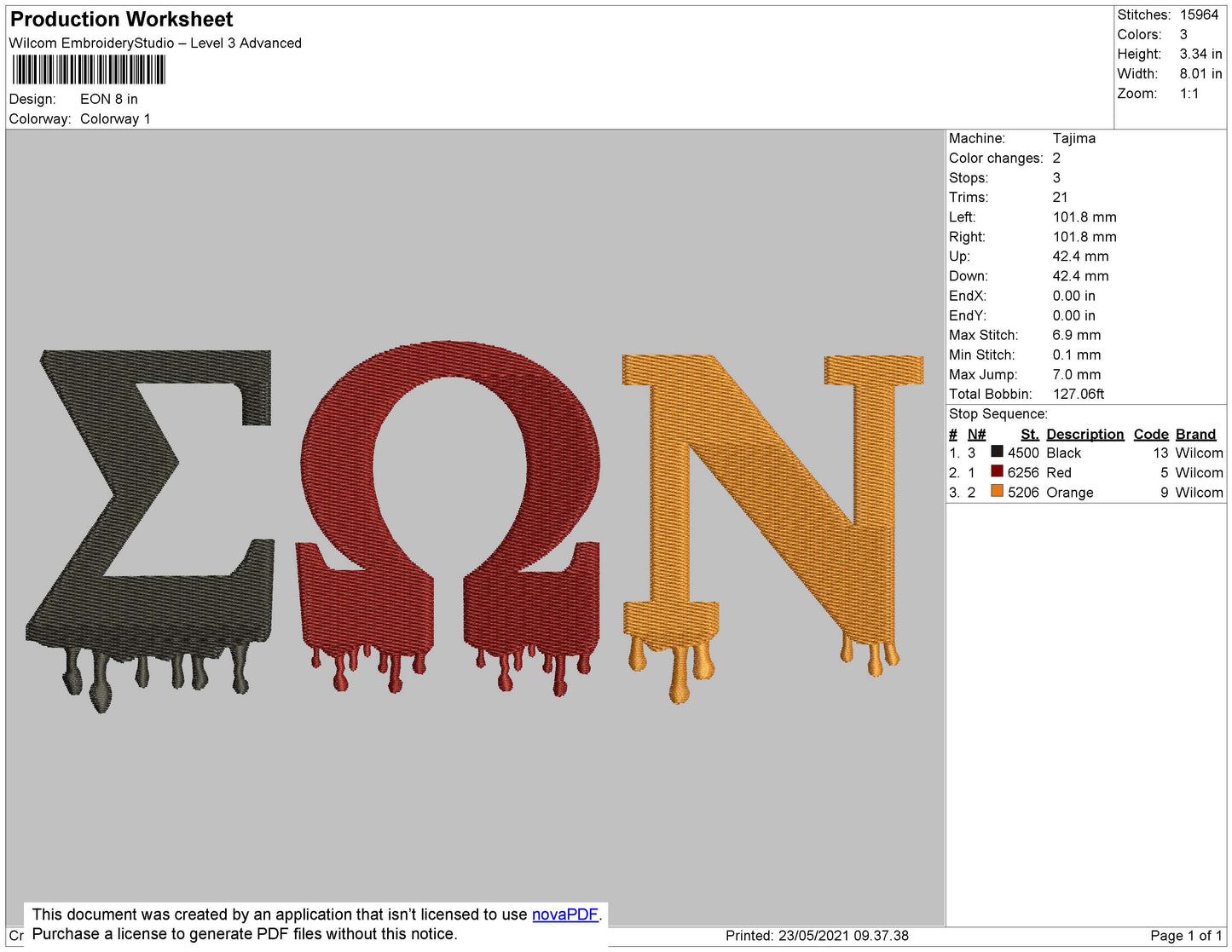
Task: Click the 'St.' column header
Action: point(1030,435)
